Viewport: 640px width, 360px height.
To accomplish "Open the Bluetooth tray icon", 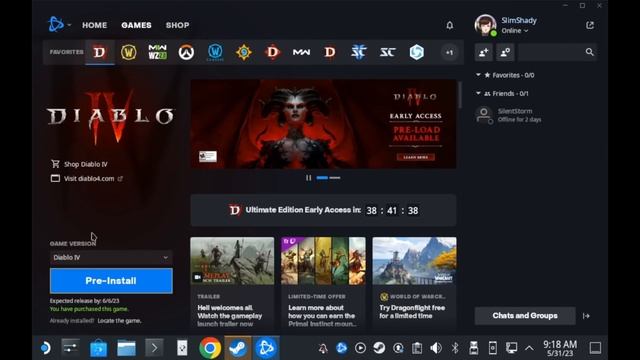I will coord(455,348).
